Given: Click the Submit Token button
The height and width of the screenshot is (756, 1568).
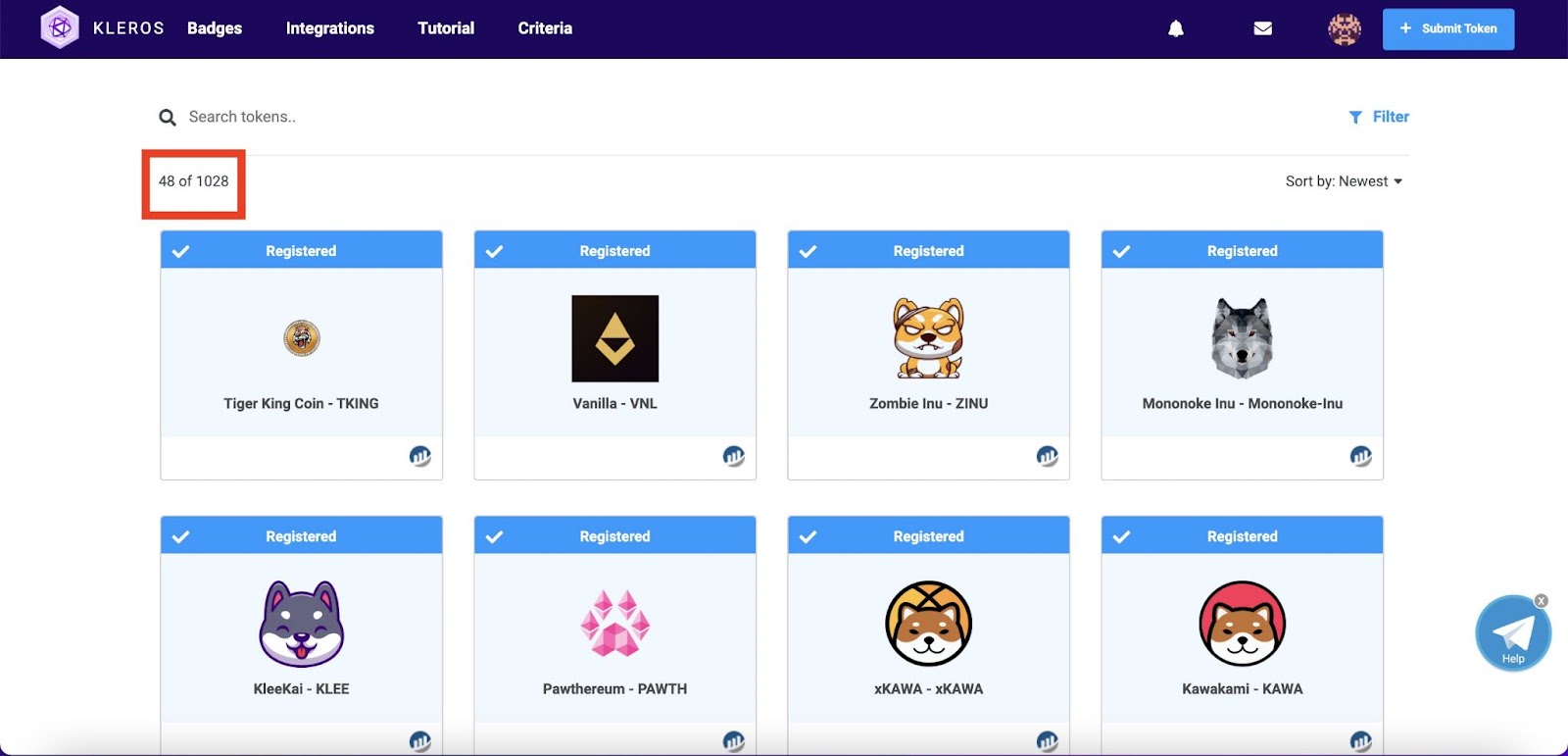Looking at the screenshot, I should [1448, 29].
